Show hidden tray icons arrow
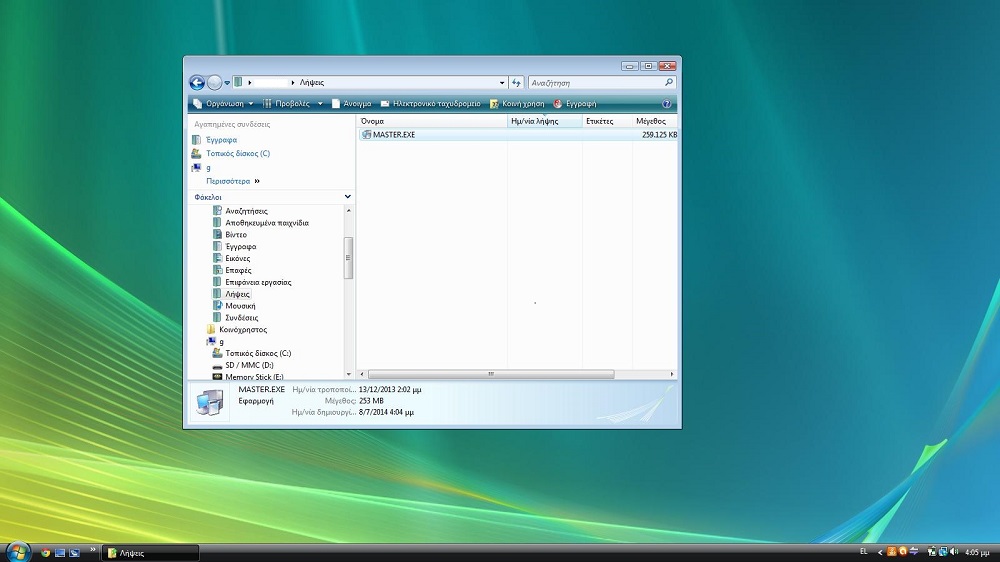 [x=880, y=552]
